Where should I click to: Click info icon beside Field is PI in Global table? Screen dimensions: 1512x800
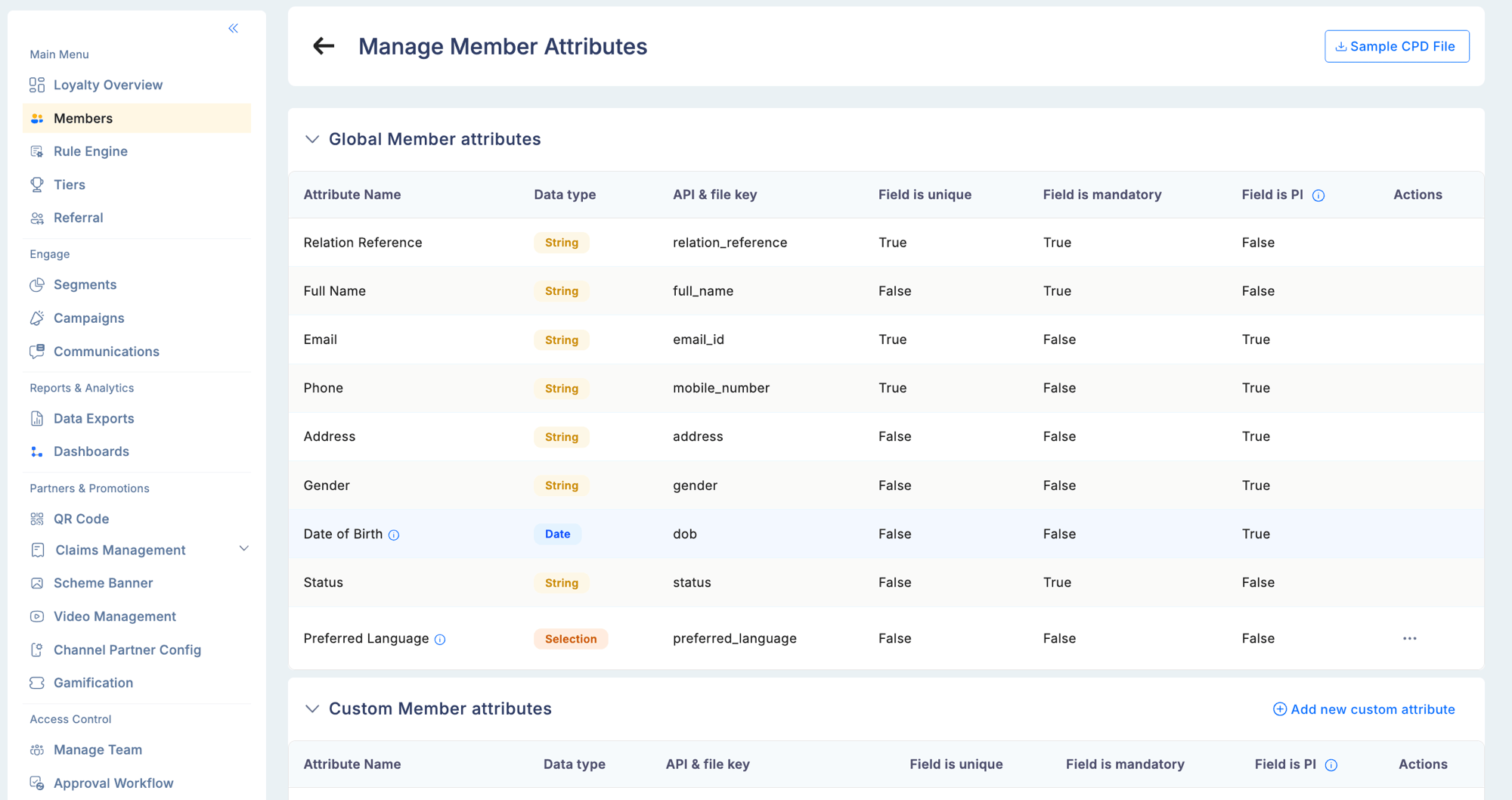pos(1318,196)
